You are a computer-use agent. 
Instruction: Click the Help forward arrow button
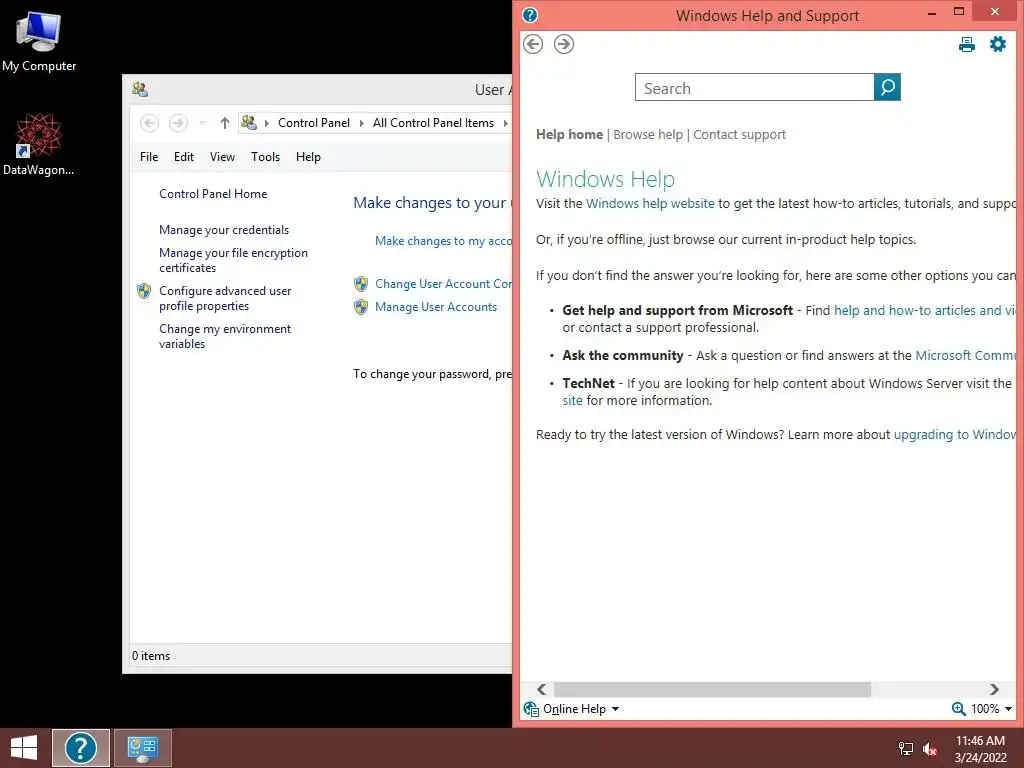tap(564, 44)
